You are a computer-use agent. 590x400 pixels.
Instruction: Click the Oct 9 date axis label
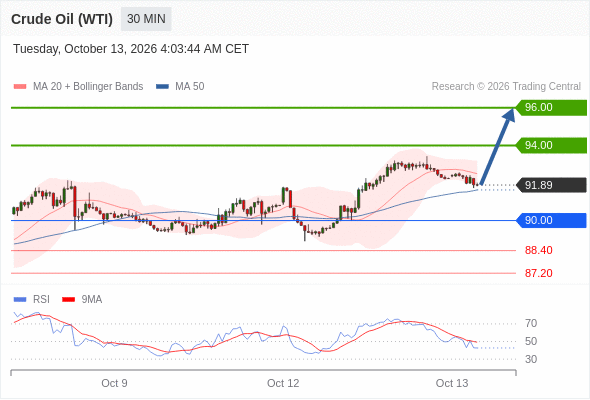point(114,383)
